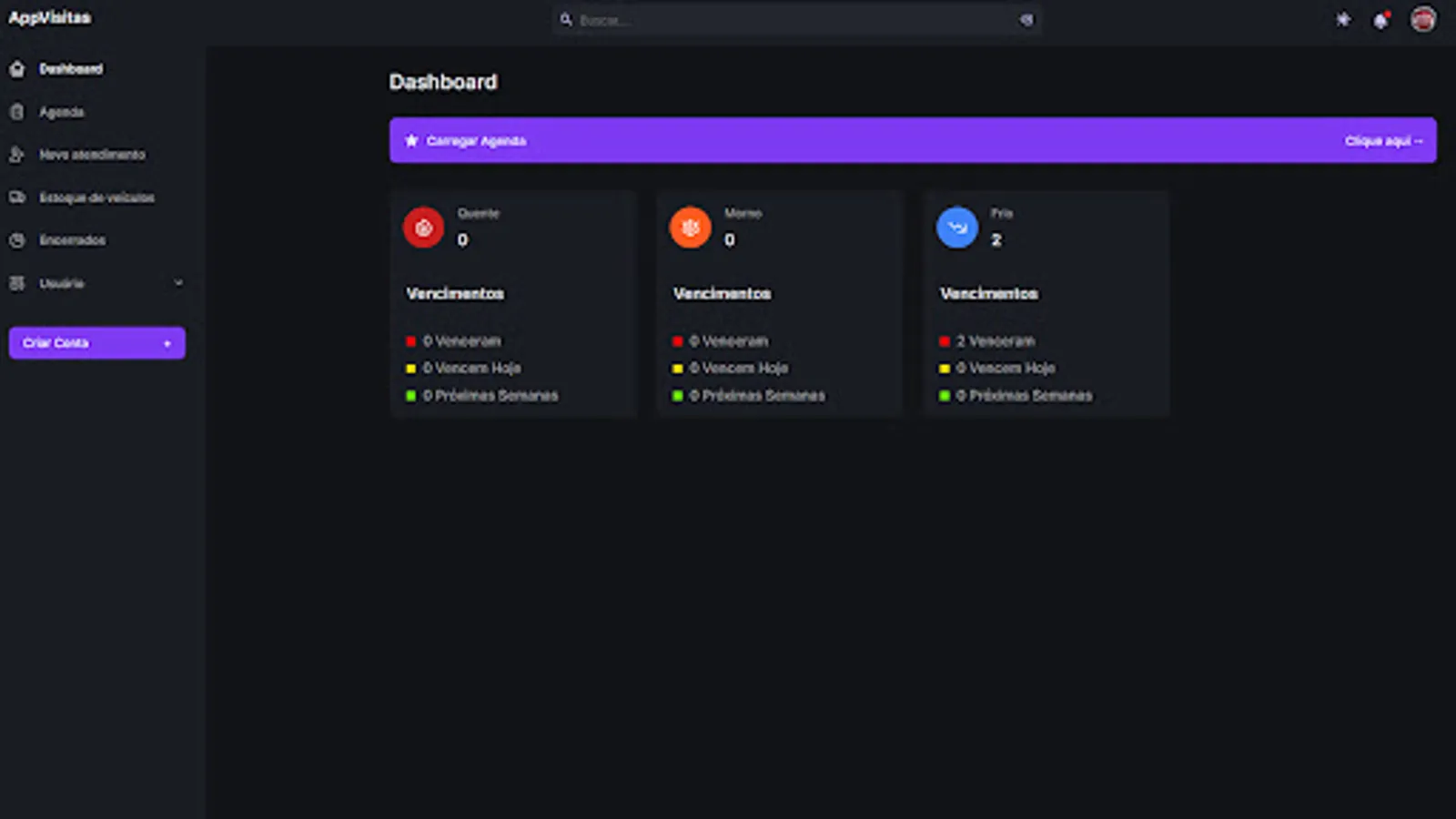Click the Carregar Agenda banner label
The image size is (1456, 819).
tap(476, 141)
